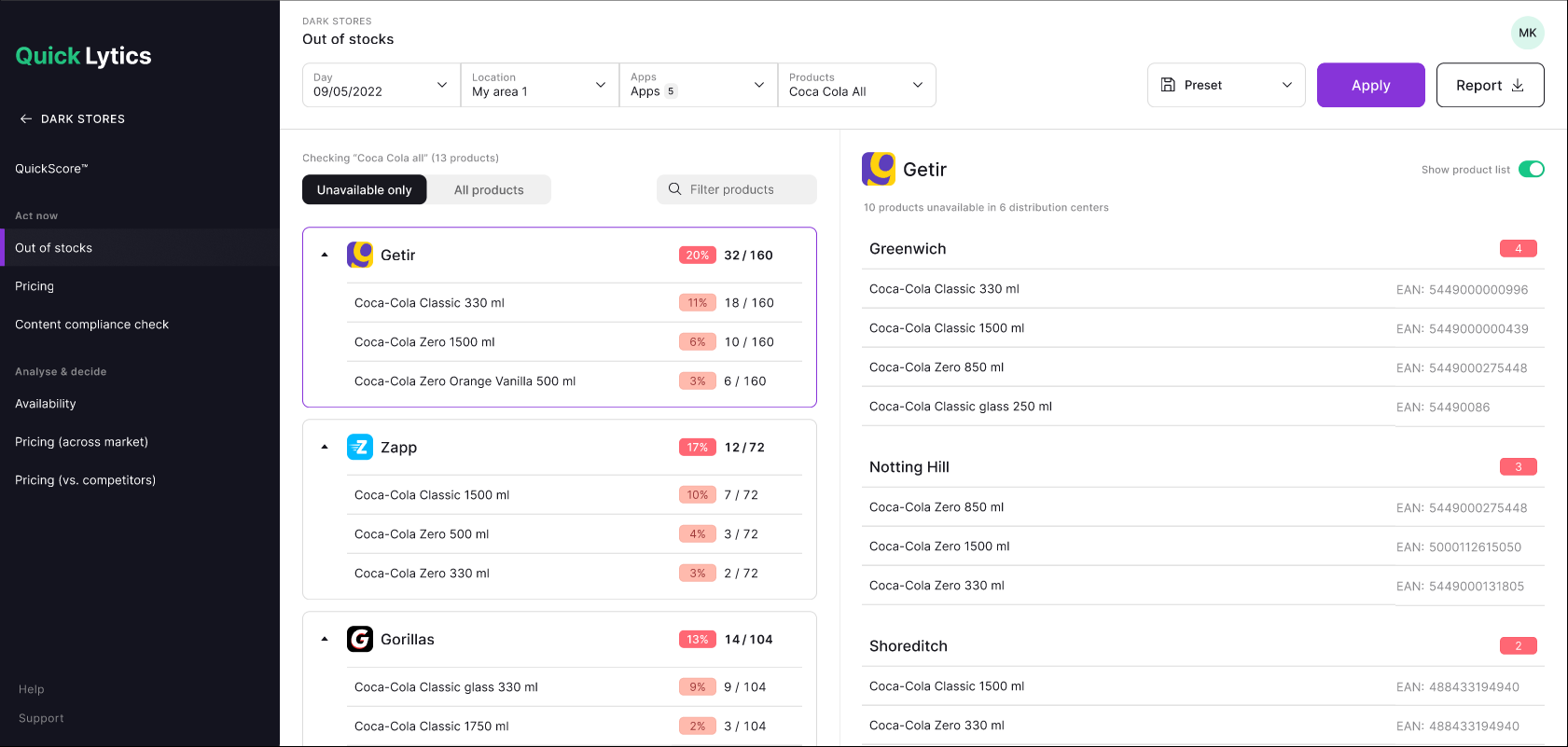Click the save icon on Preset
The image size is (1568, 747).
point(1168,85)
